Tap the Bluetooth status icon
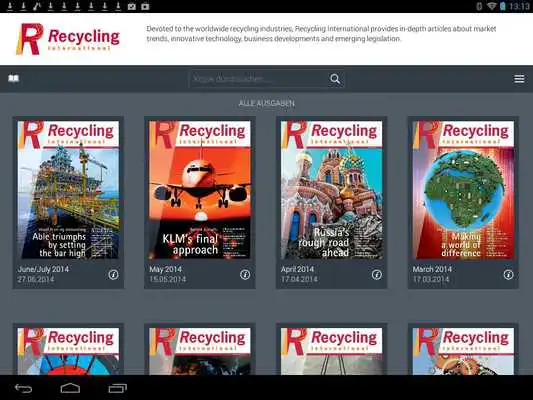Image resolution: width=533 pixels, height=400 pixels. 479,6
